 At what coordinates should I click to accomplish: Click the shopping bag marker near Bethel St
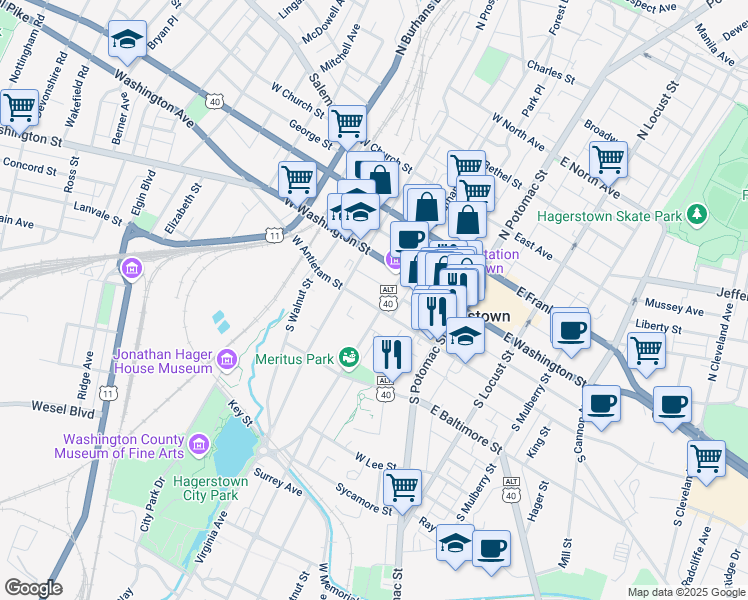point(468,220)
